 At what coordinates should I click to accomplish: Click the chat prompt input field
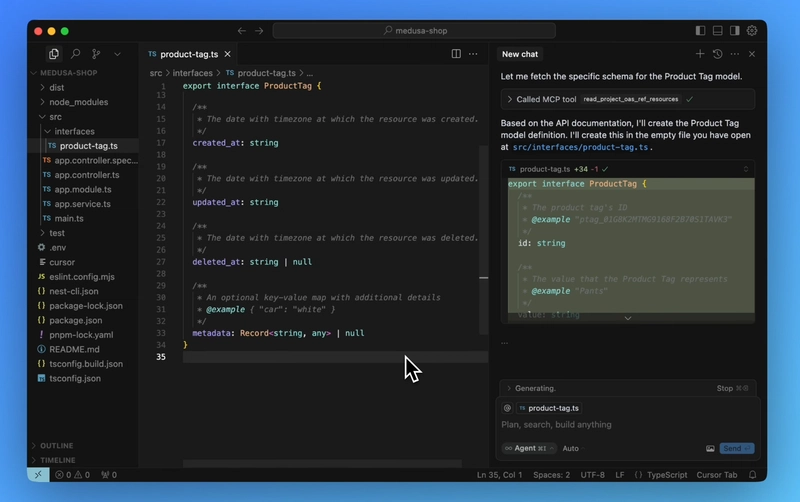click(x=629, y=424)
